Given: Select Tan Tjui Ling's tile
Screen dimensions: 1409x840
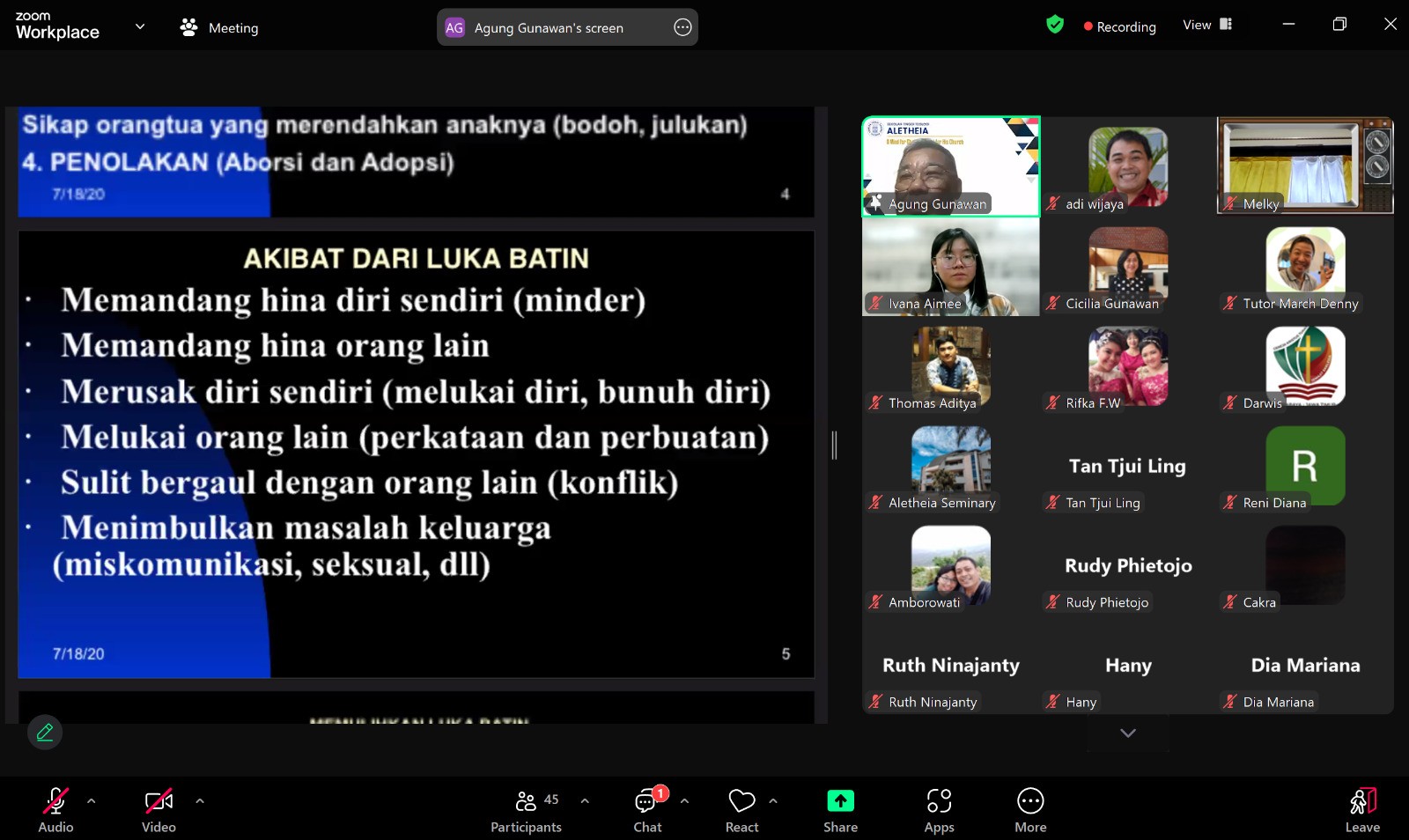Looking at the screenshot, I should 1128,465.
